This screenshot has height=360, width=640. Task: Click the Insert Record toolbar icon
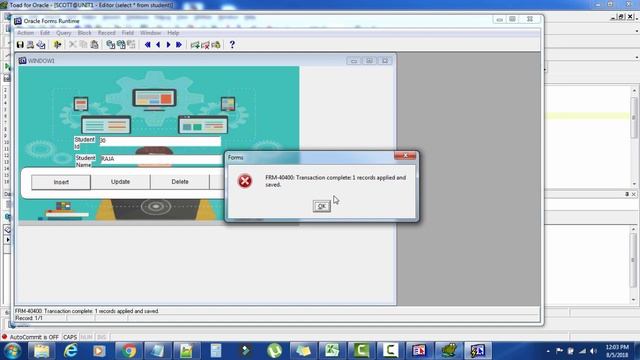[x=195, y=44]
